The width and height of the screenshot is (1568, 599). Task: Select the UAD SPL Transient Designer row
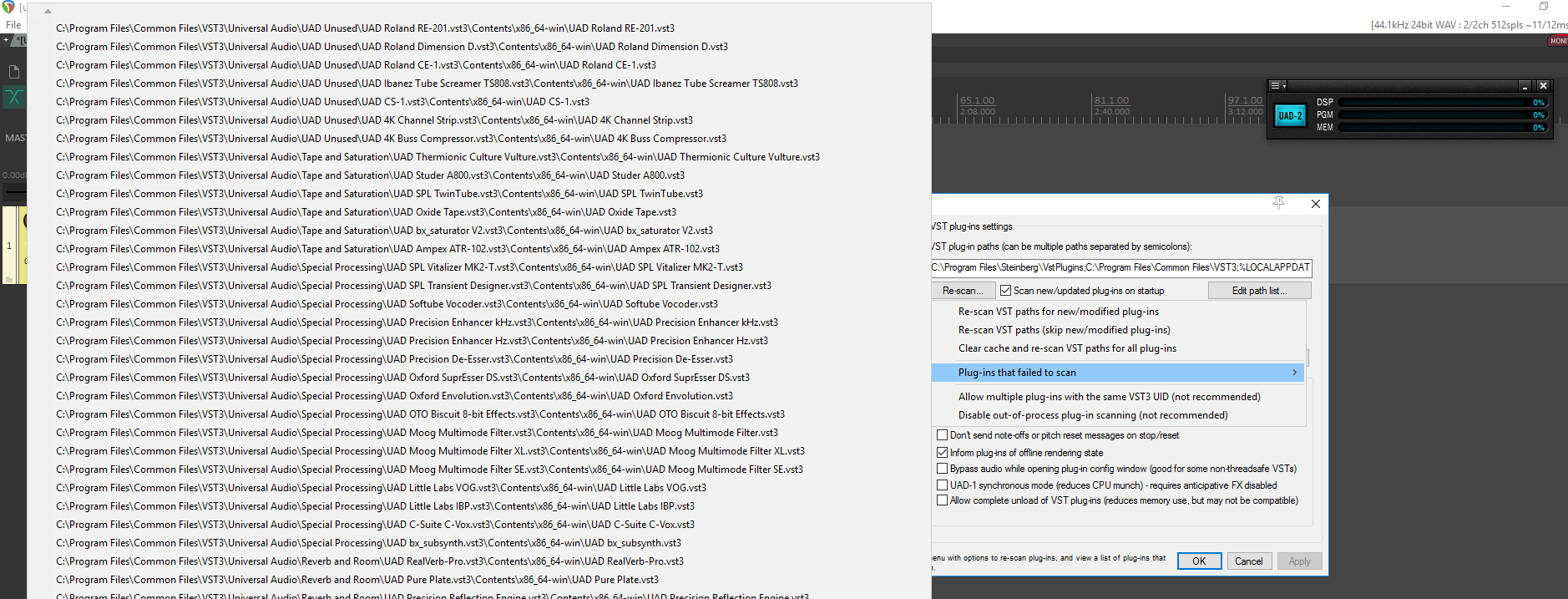coord(478,286)
